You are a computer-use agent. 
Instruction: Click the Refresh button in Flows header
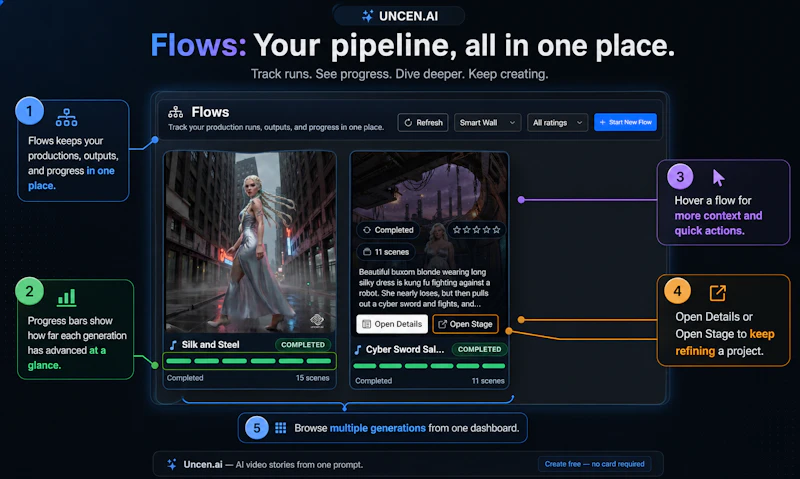point(423,122)
